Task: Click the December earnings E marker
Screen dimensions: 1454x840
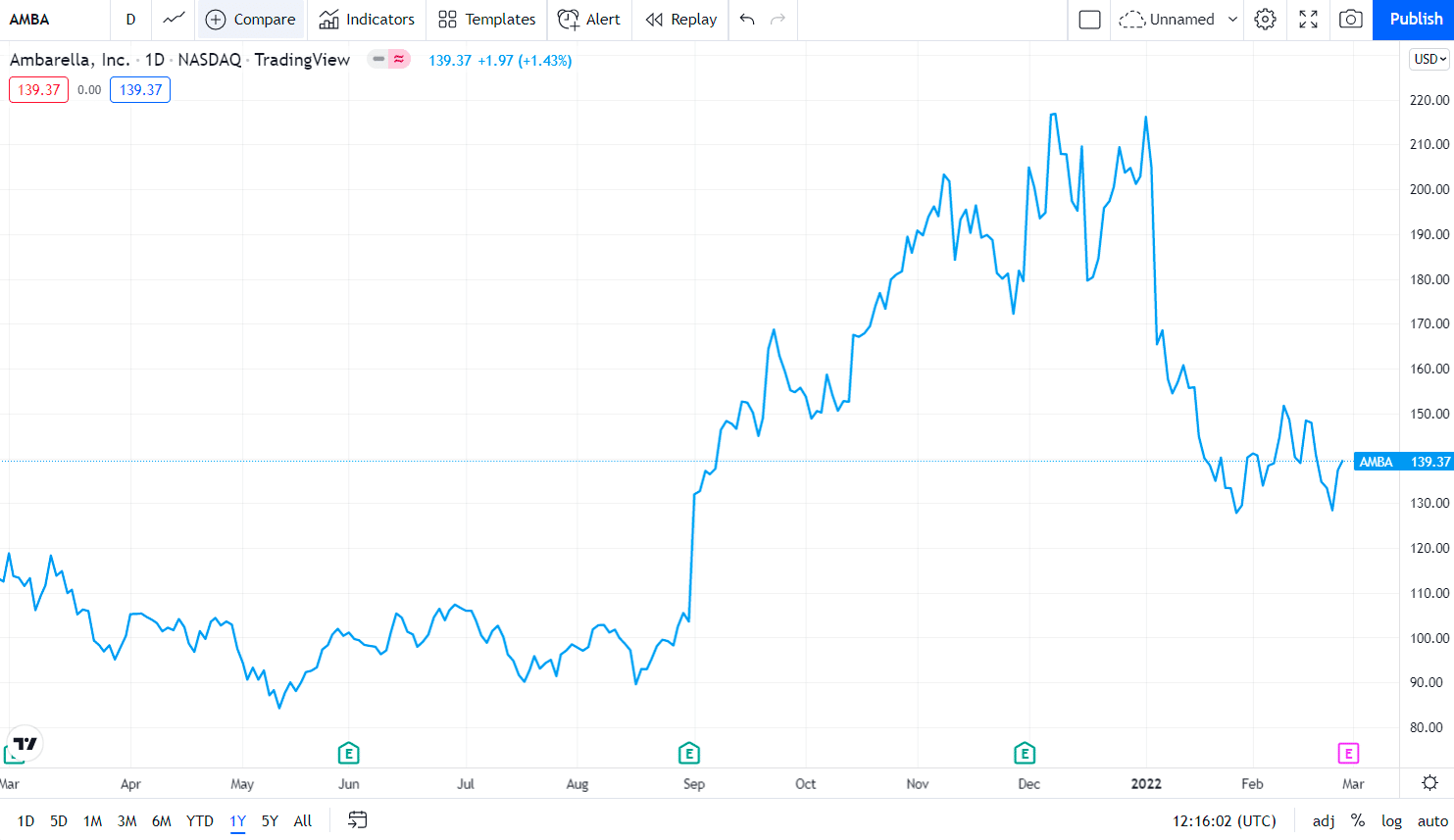Action: tap(1025, 753)
